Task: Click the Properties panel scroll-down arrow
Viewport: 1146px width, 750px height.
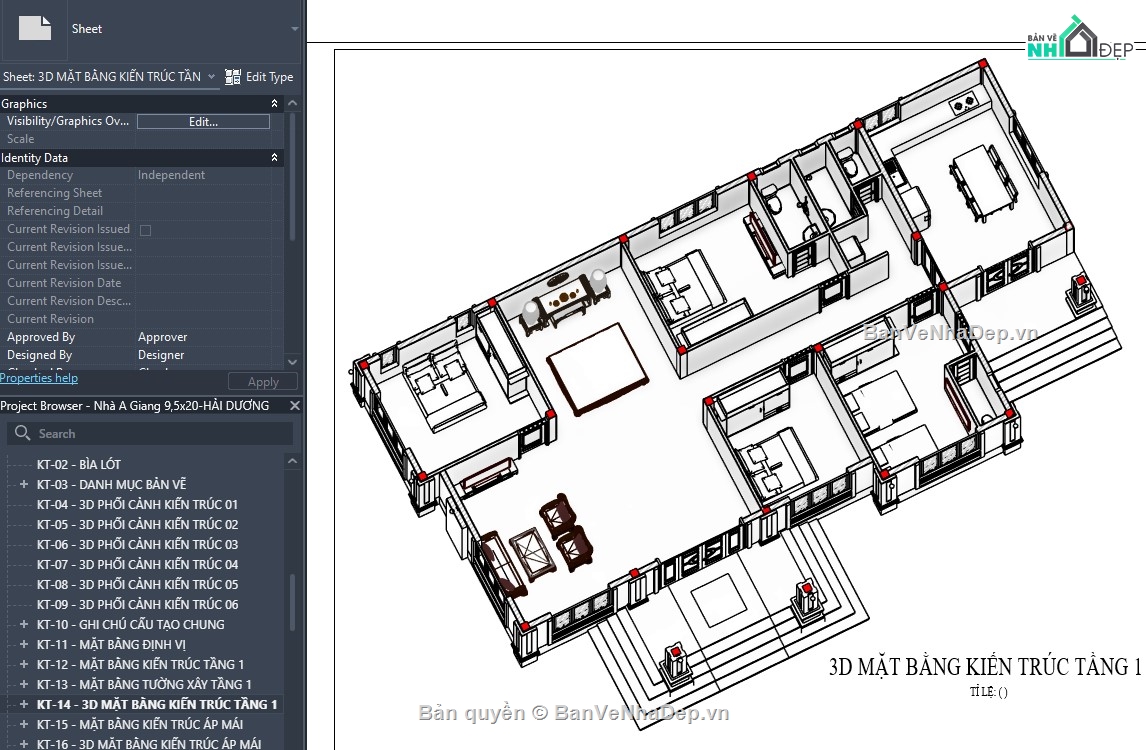Action: tap(292, 362)
